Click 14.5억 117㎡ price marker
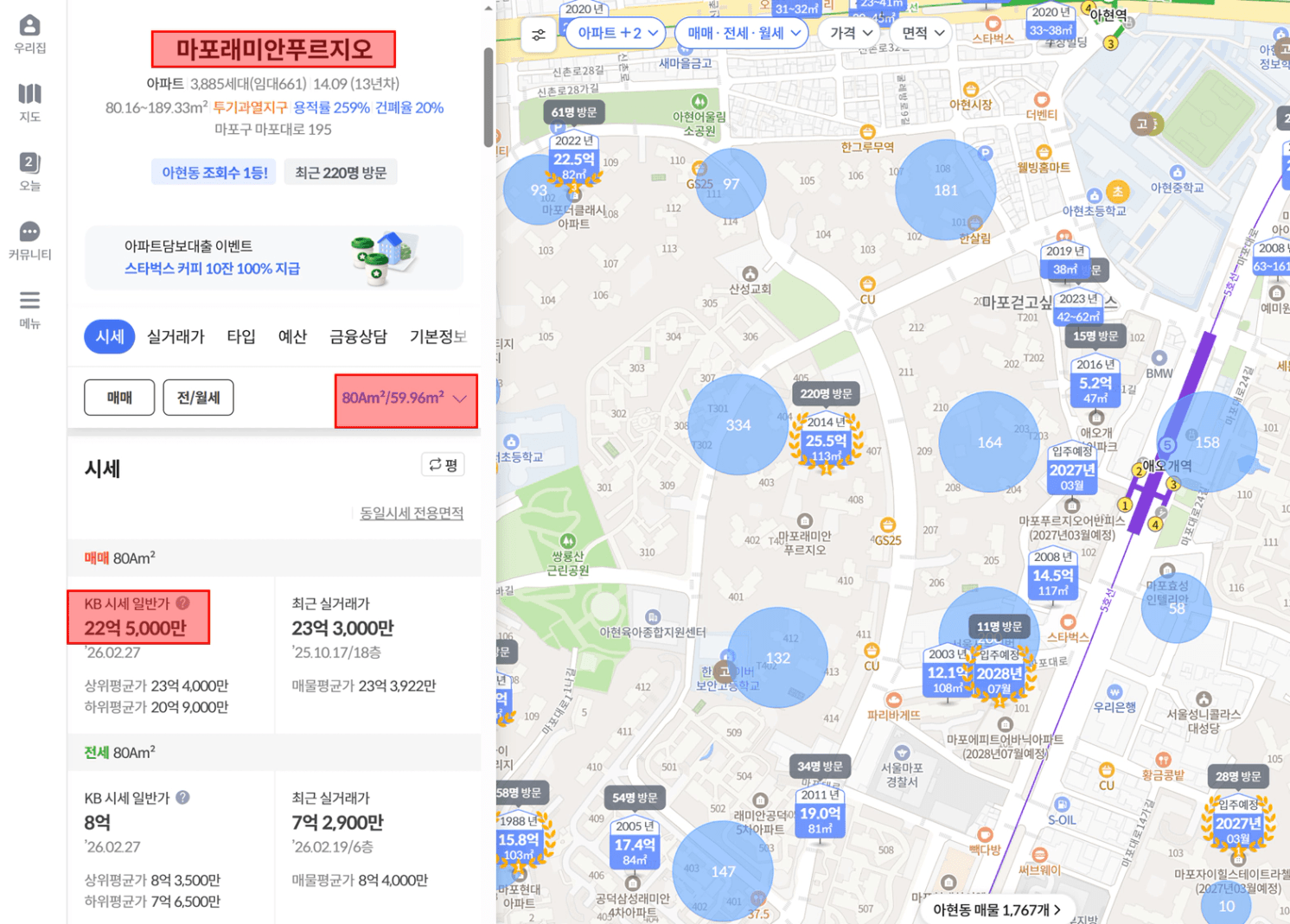The width and height of the screenshot is (1290, 924). pos(1053,574)
